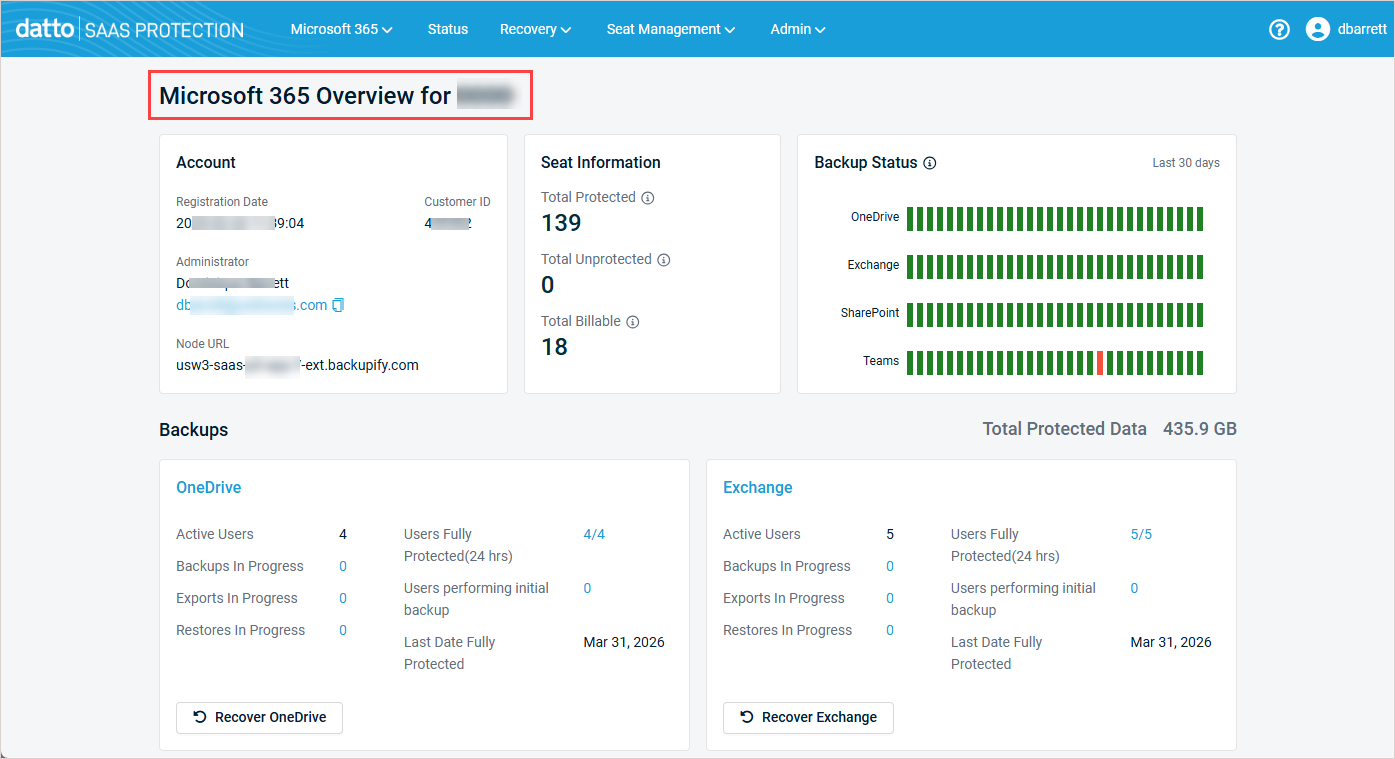Viewport: 1395px width, 759px height.
Task: Click the red failed Teams backup bar
Action: [1100, 362]
